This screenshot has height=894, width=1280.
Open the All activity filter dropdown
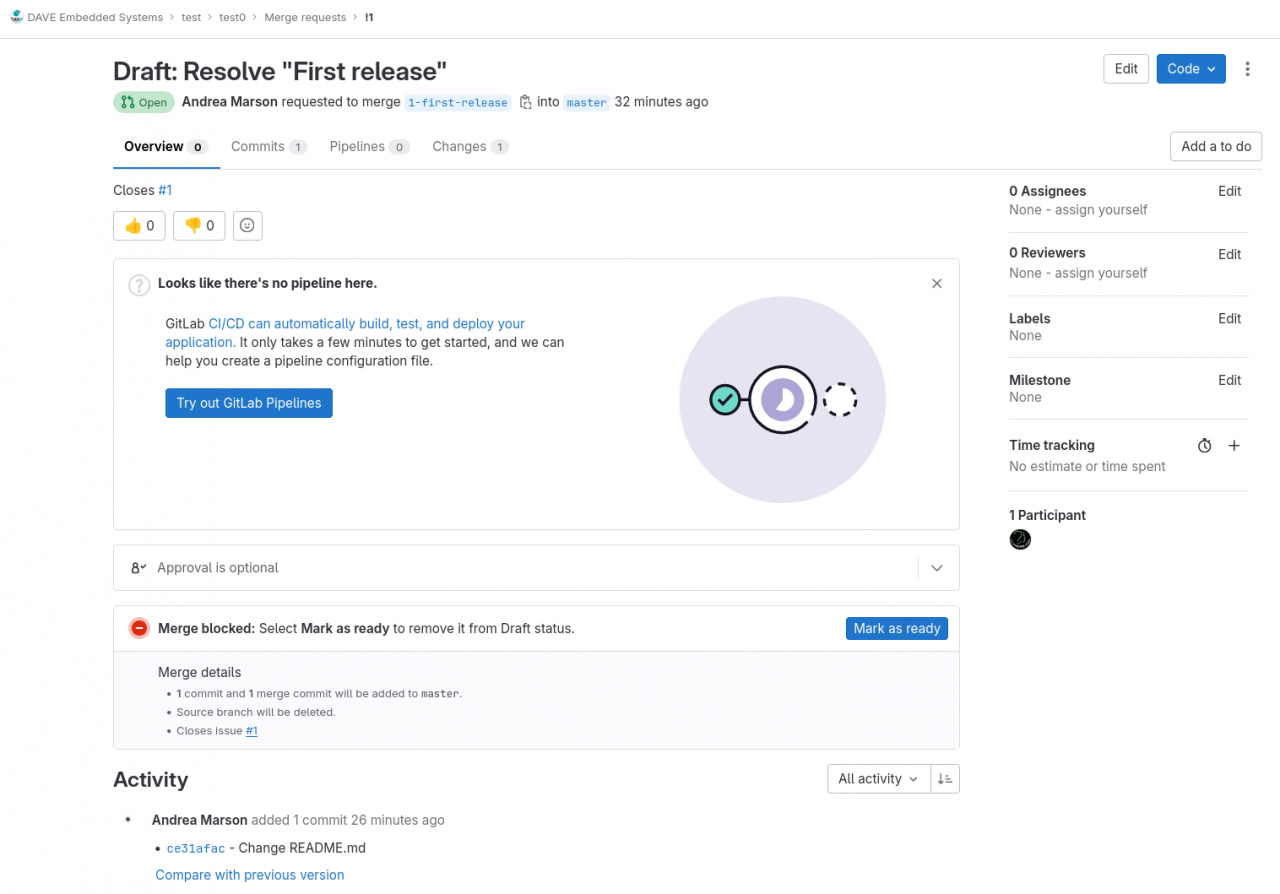click(878, 779)
